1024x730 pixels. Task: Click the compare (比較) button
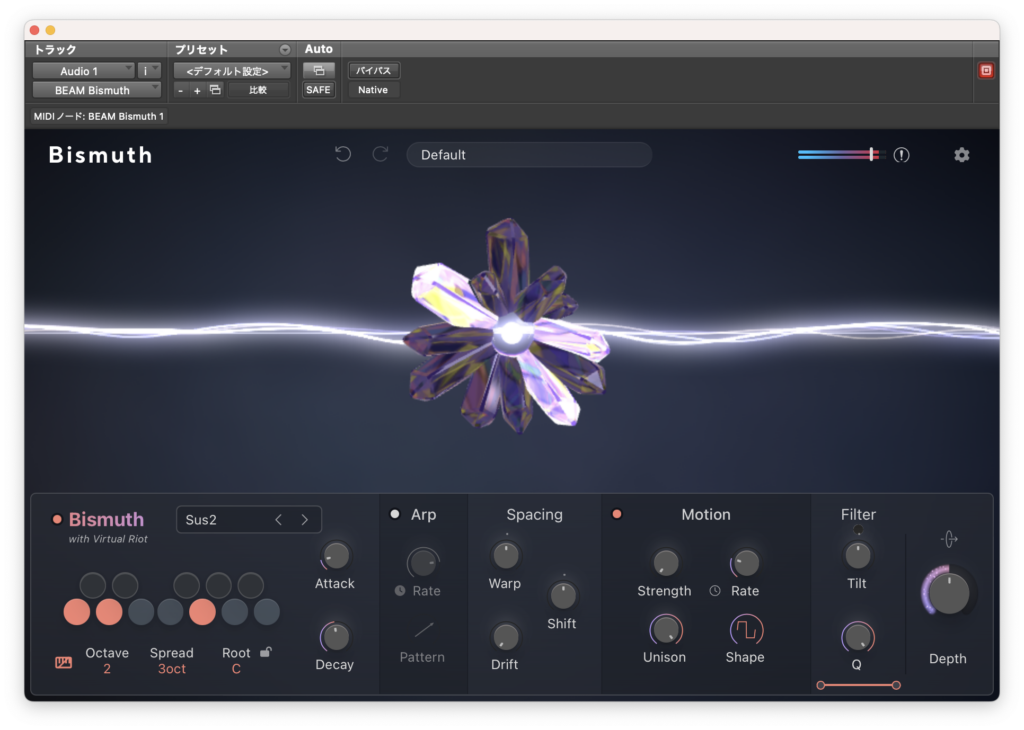[258, 90]
